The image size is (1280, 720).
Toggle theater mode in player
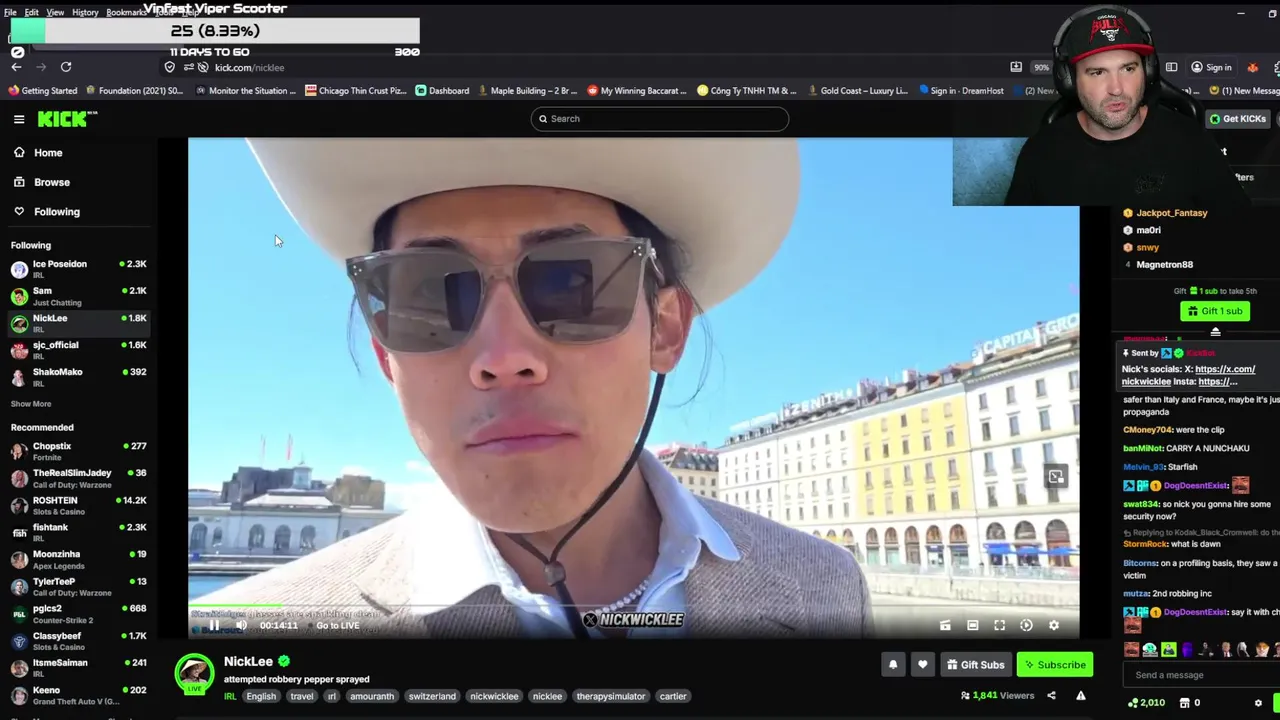[972, 626]
